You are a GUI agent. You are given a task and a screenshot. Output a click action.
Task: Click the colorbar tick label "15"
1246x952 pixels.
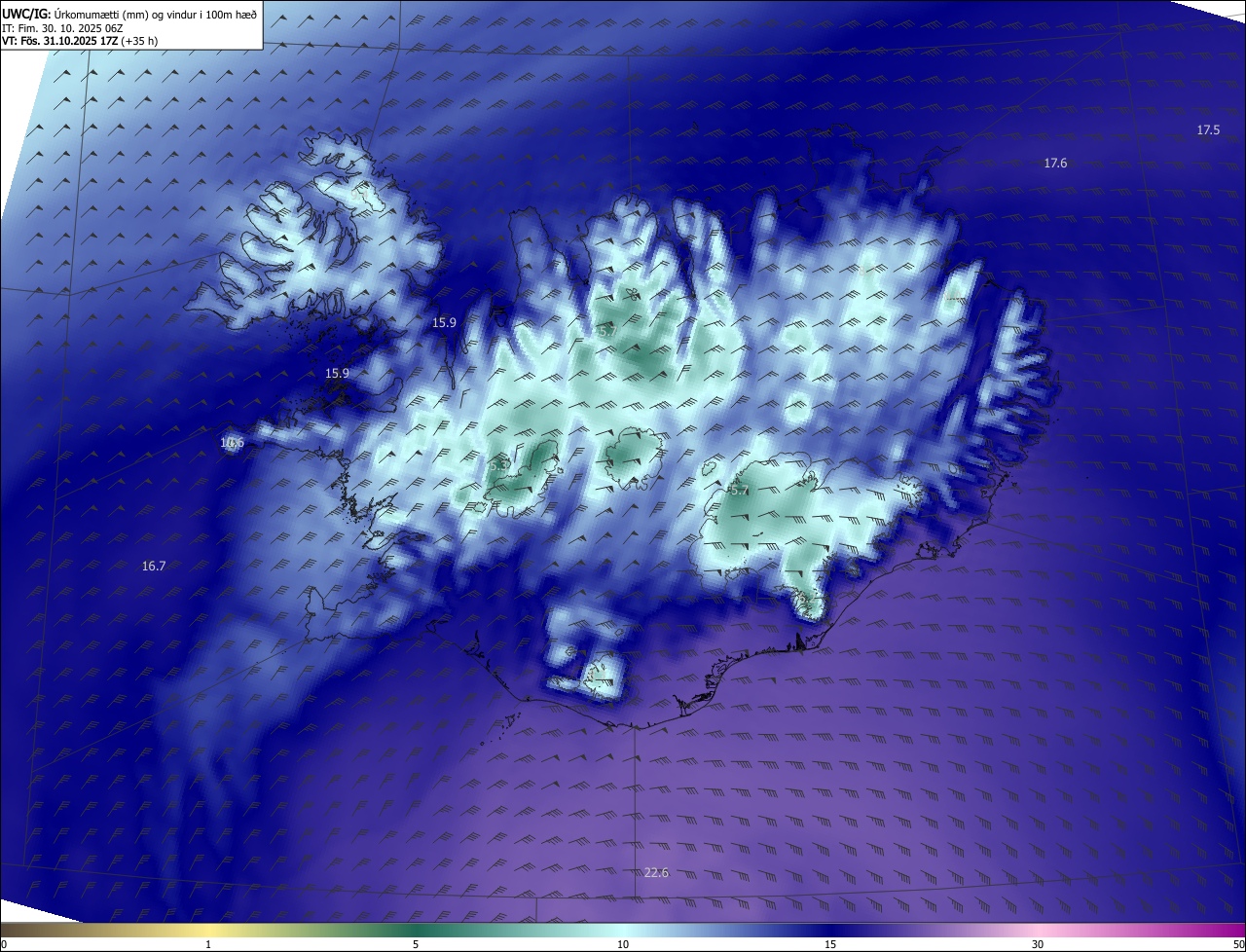tap(830, 944)
